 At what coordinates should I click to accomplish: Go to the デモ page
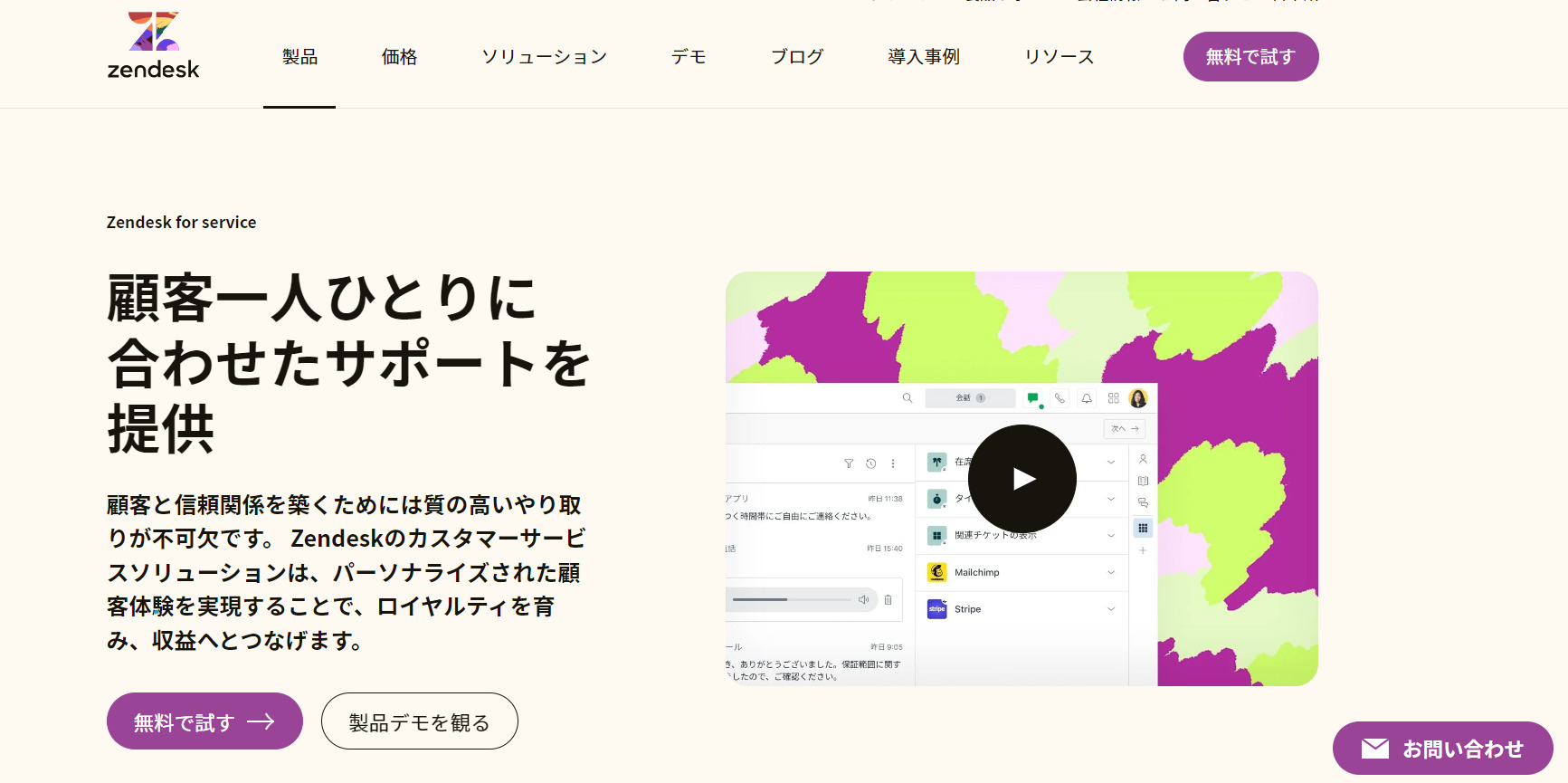click(689, 57)
